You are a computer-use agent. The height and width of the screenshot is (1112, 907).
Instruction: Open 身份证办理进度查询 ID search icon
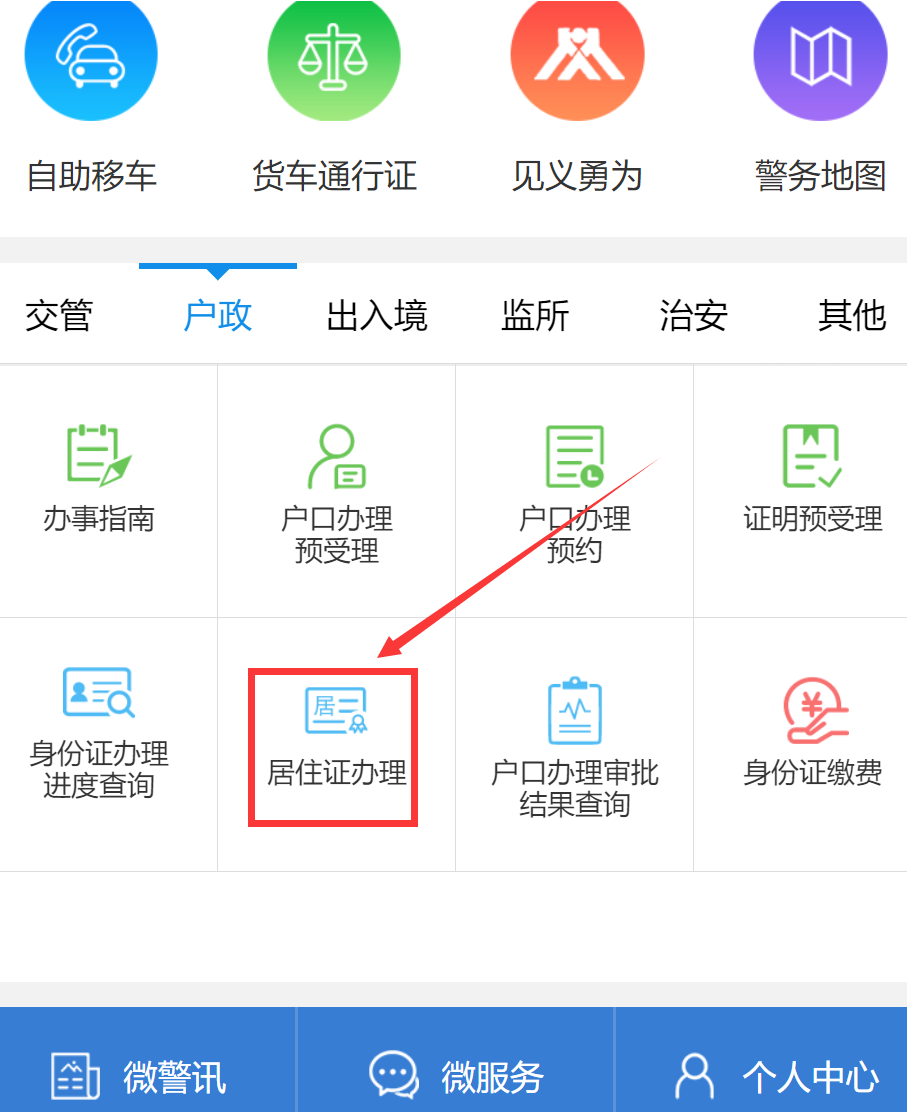[x=98, y=692]
